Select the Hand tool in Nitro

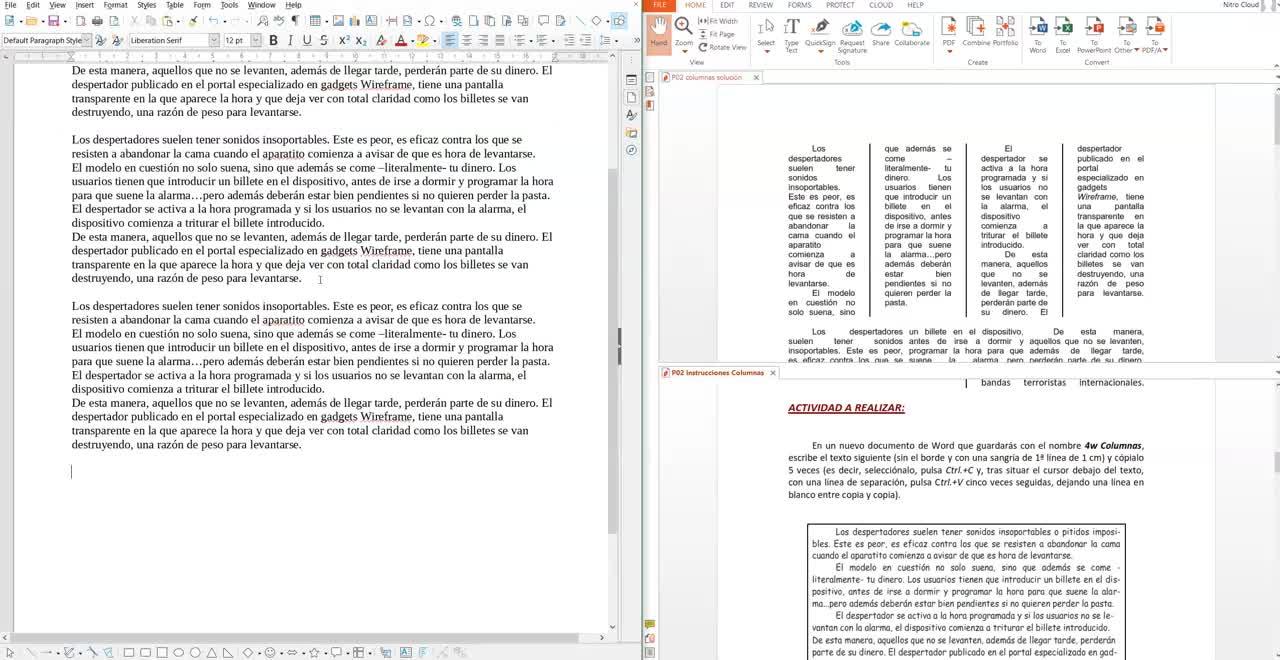pos(658,34)
